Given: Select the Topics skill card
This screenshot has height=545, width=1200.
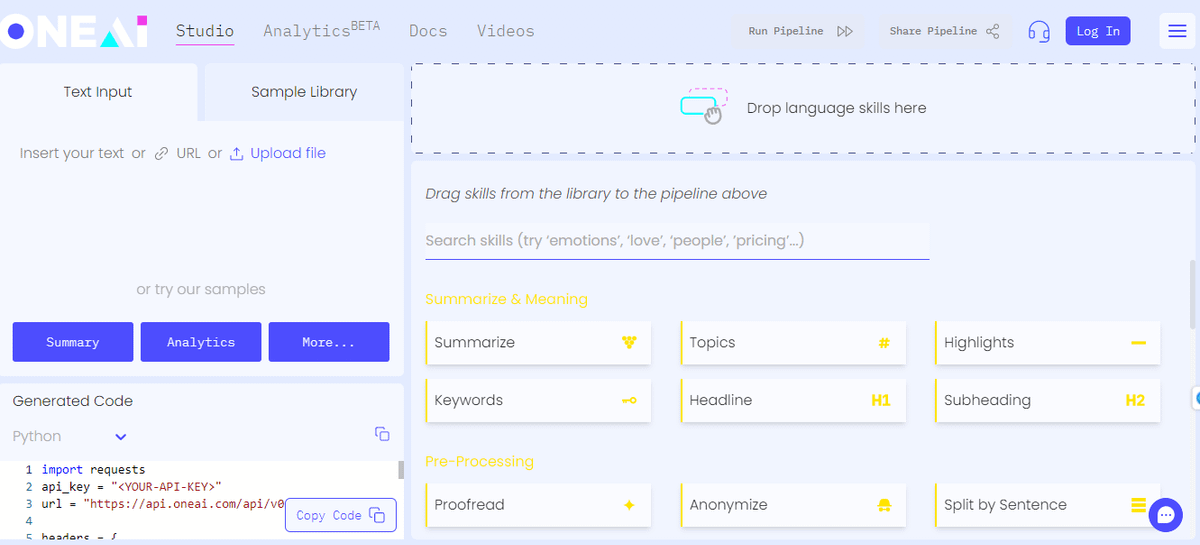Looking at the screenshot, I should 793,343.
